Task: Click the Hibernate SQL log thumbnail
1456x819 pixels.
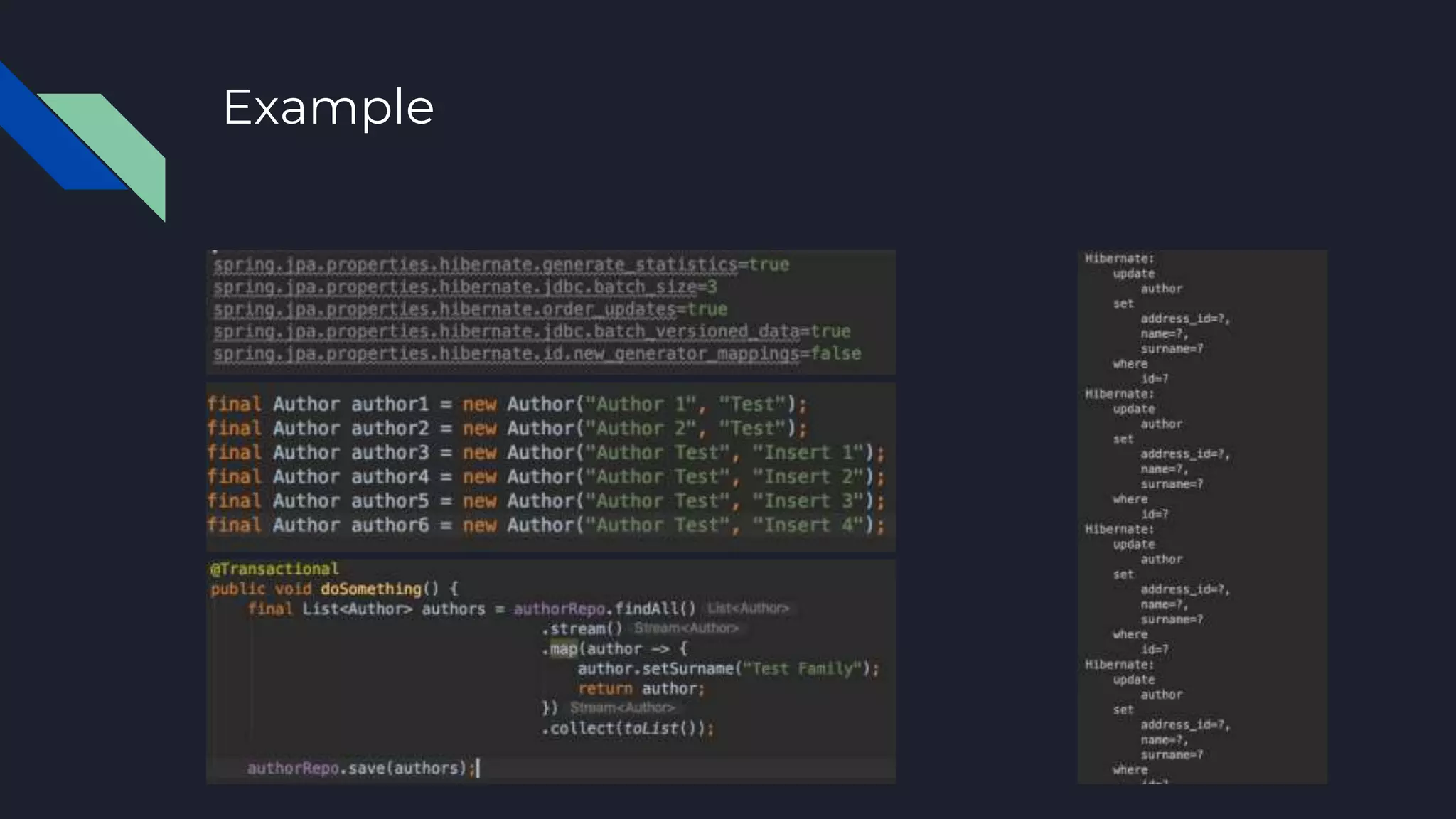Action: coord(1201,516)
